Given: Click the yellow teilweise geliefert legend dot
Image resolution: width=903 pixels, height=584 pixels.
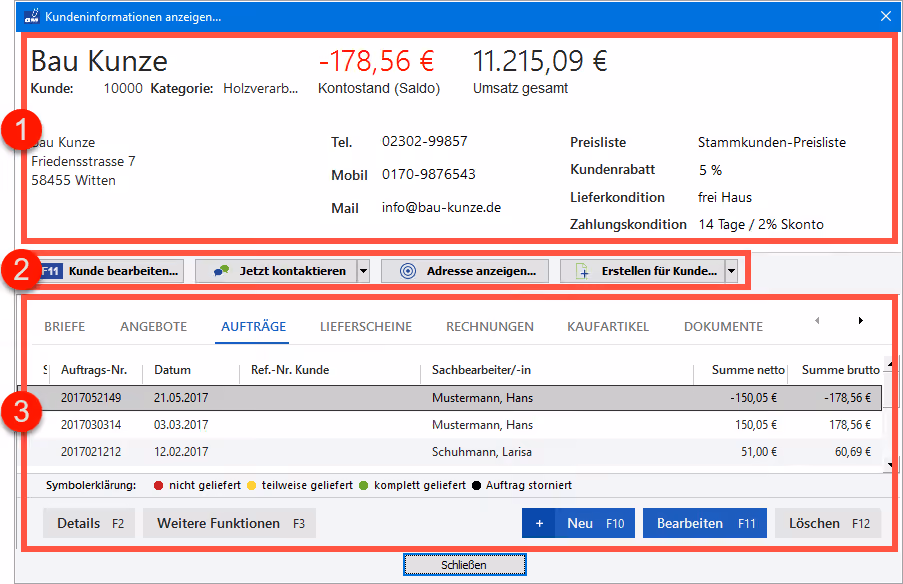Looking at the screenshot, I should click(x=251, y=486).
